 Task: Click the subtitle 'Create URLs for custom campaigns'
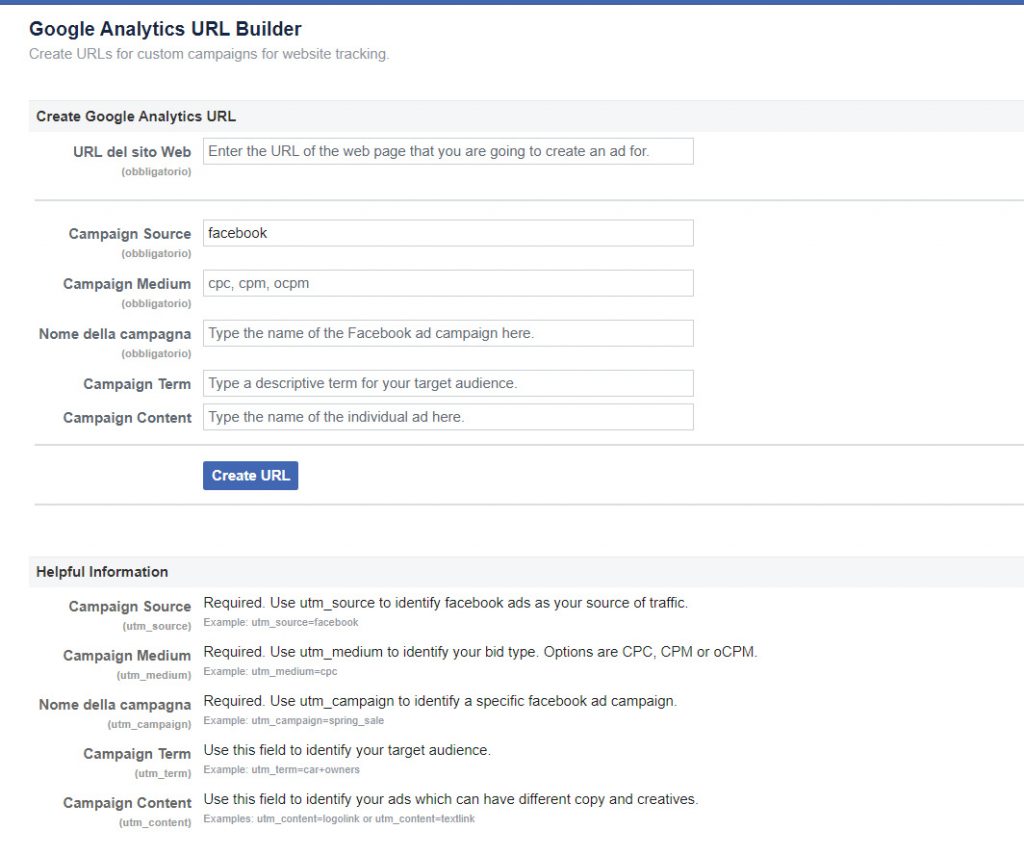tap(209, 54)
